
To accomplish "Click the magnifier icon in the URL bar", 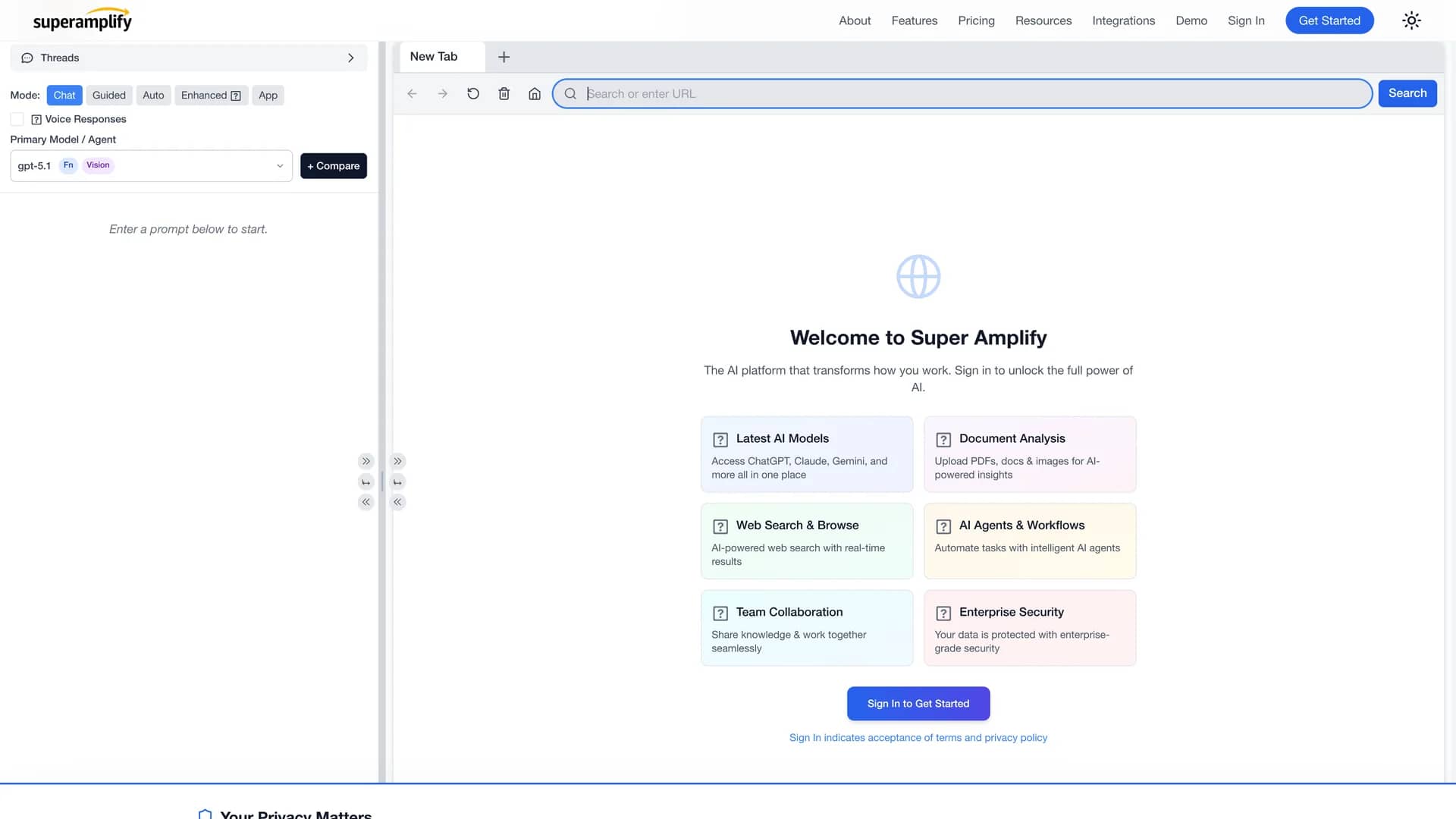I will pos(570,93).
